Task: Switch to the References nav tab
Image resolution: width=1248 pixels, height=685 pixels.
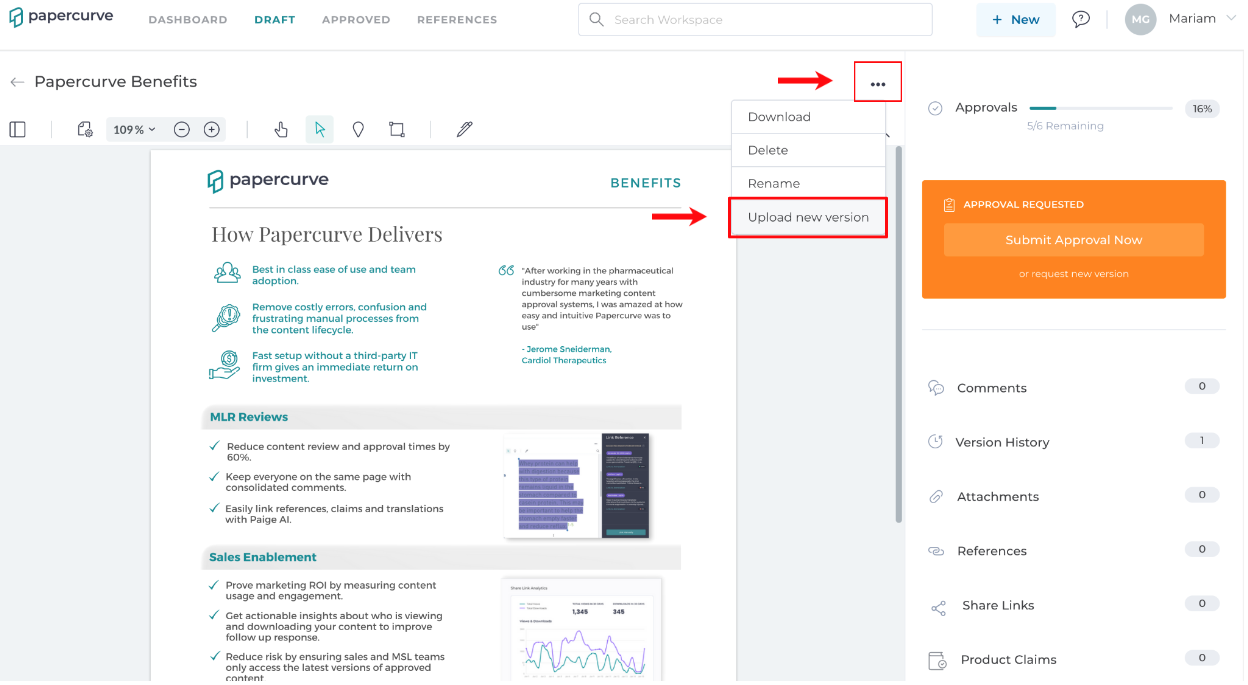Action: point(457,20)
